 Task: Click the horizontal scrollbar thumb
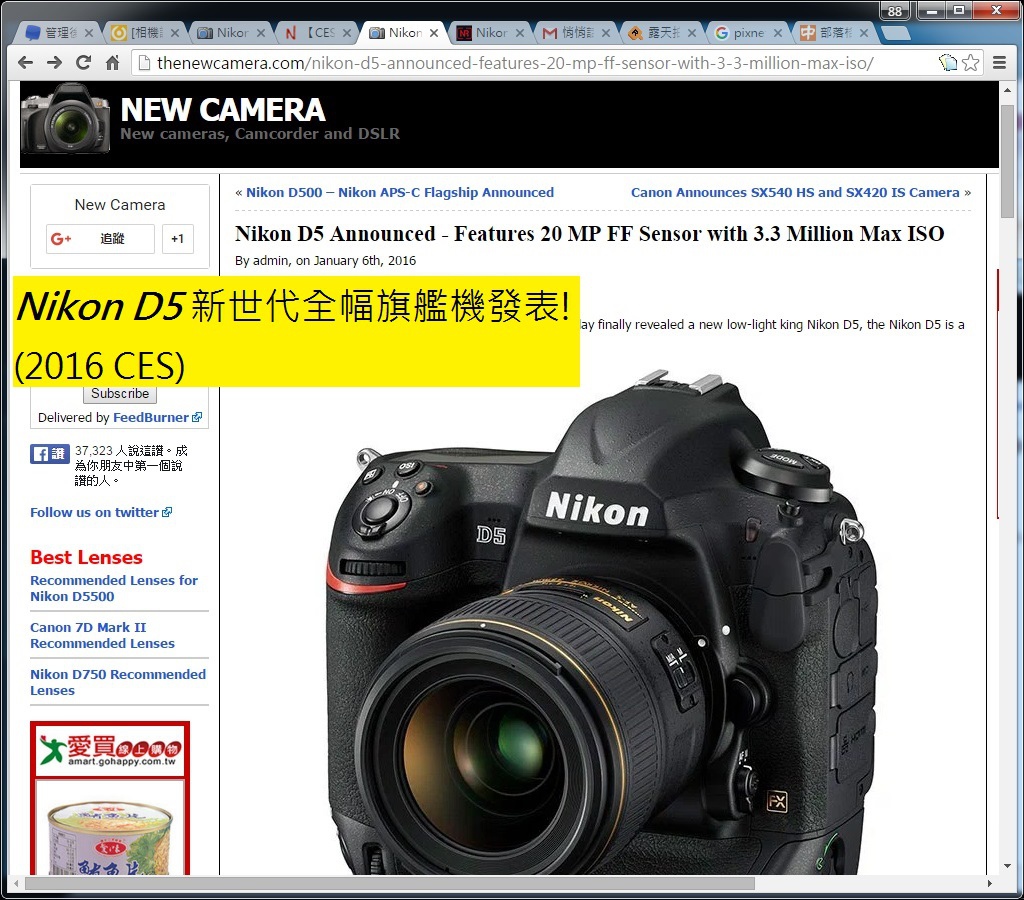(389, 884)
